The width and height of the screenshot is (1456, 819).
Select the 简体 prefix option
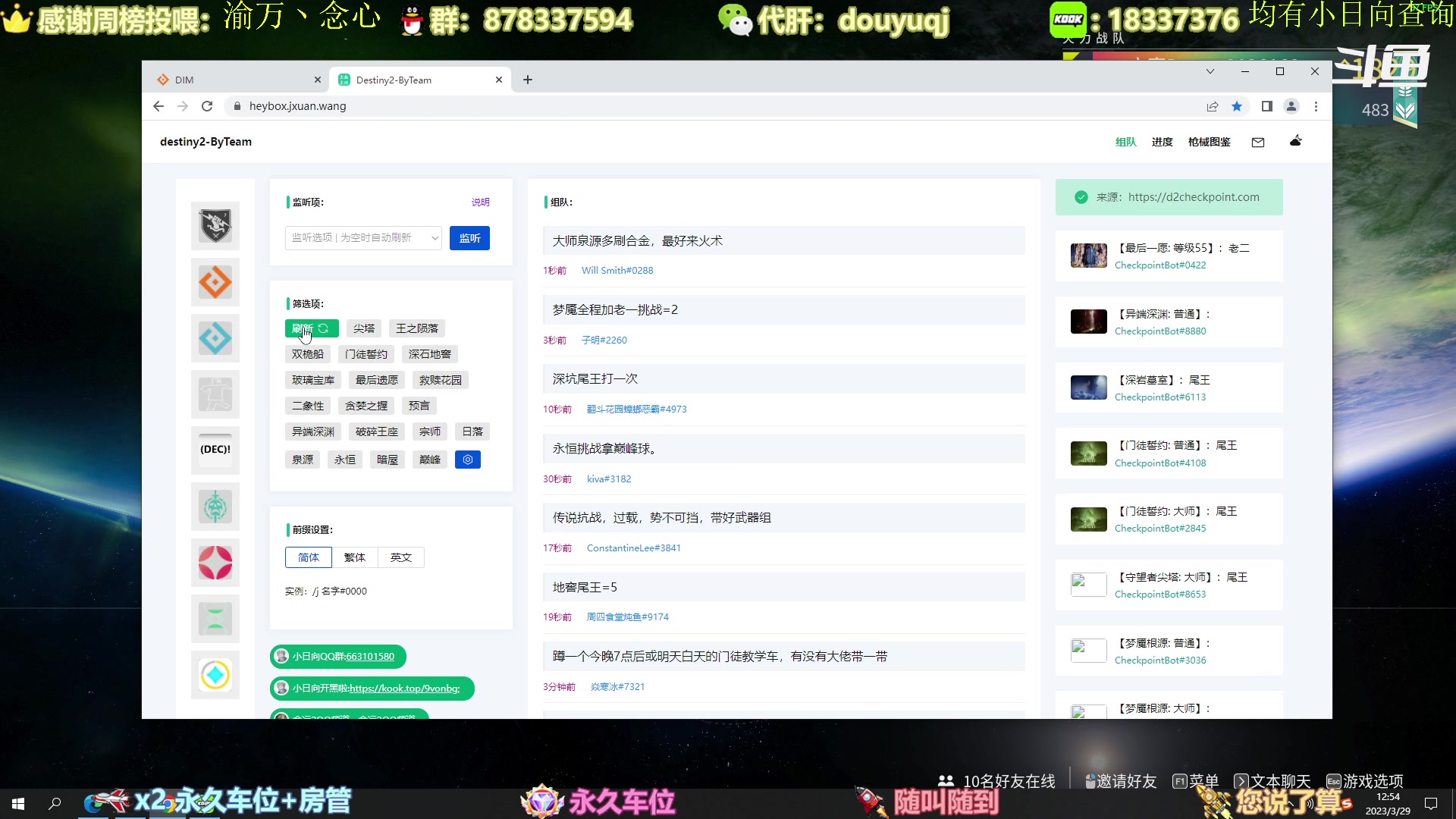click(x=309, y=557)
